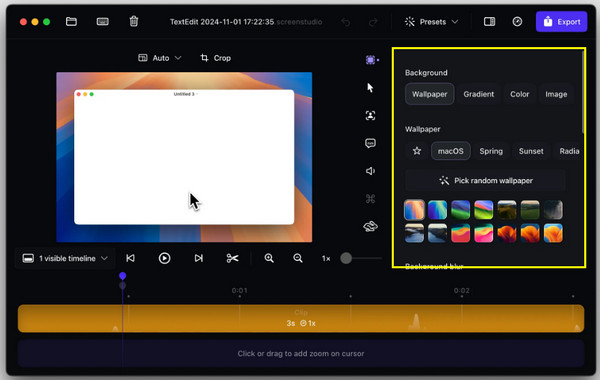Choose the sixth wallpaper thumbnail in second row

click(x=530, y=233)
